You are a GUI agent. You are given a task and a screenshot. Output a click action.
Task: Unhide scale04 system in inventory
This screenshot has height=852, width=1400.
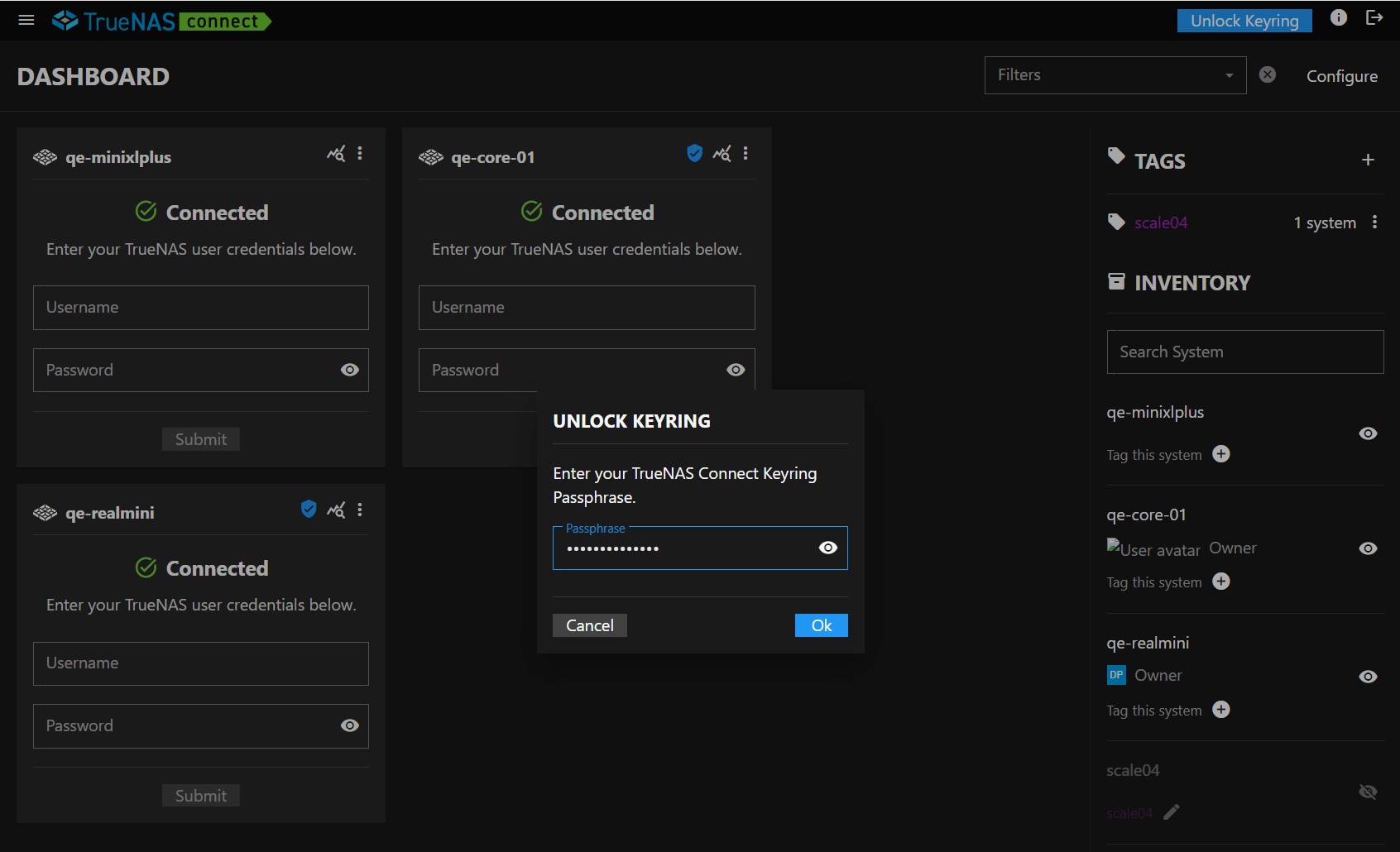(x=1368, y=792)
